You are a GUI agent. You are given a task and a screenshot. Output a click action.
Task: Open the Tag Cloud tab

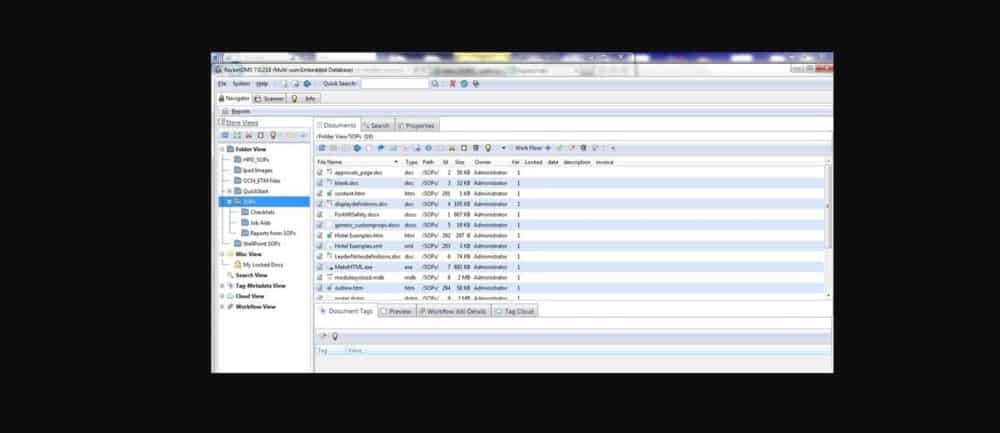coord(516,312)
